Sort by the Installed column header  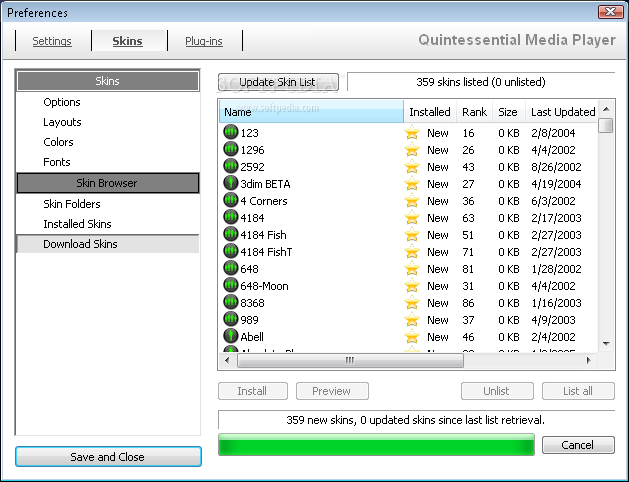[430, 111]
